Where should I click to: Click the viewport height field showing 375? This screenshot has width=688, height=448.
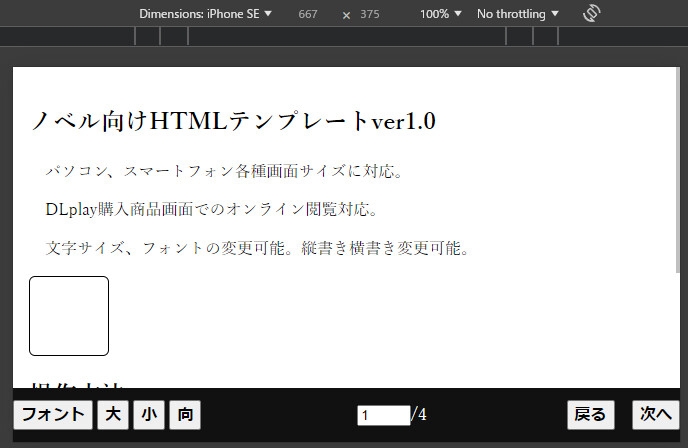pos(370,14)
